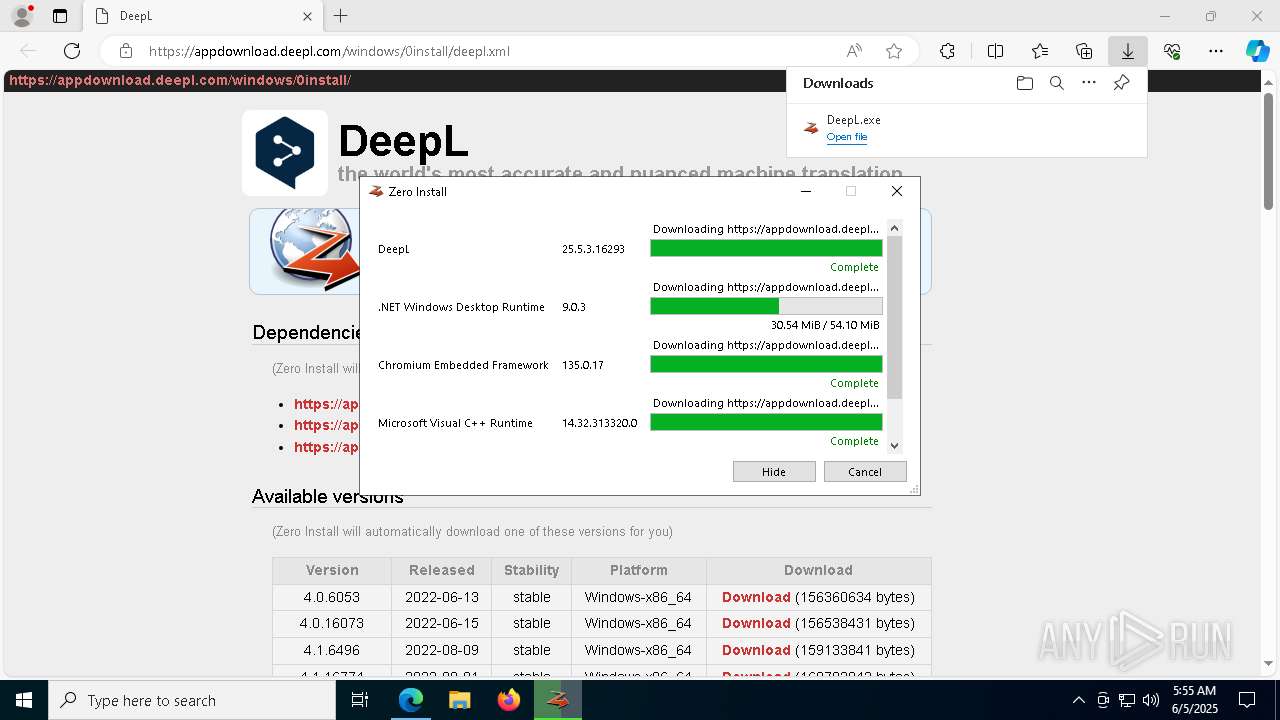Click the Edge profile avatar icon
Screen dimensions: 1280x720
pyautogui.click(x=22, y=16)
